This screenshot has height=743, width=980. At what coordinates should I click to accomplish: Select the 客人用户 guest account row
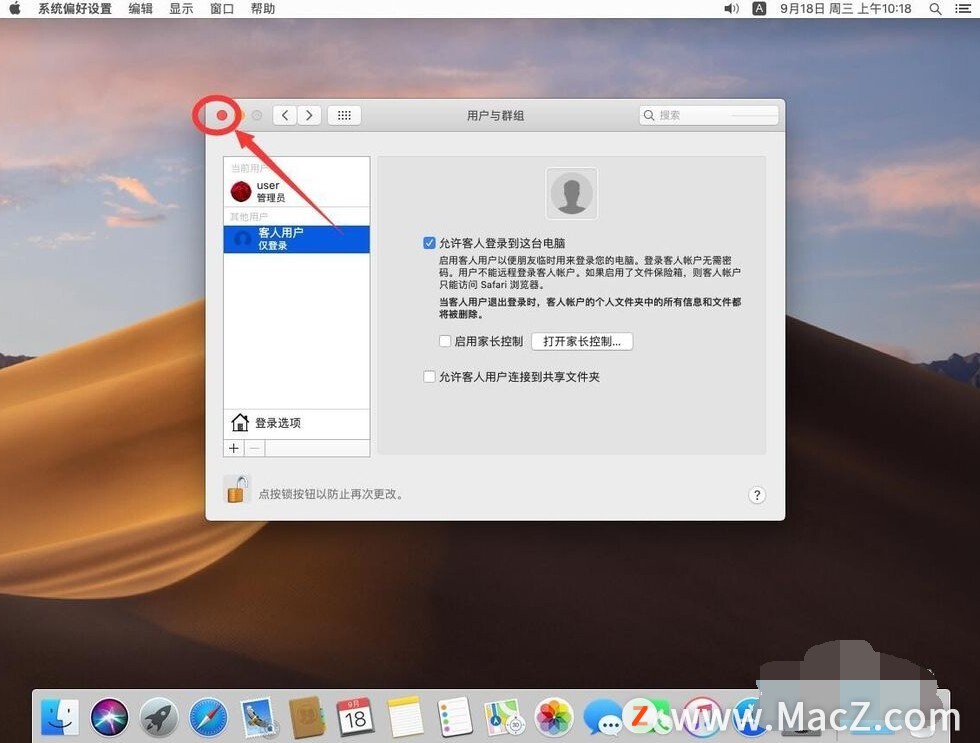pos(296,239)
